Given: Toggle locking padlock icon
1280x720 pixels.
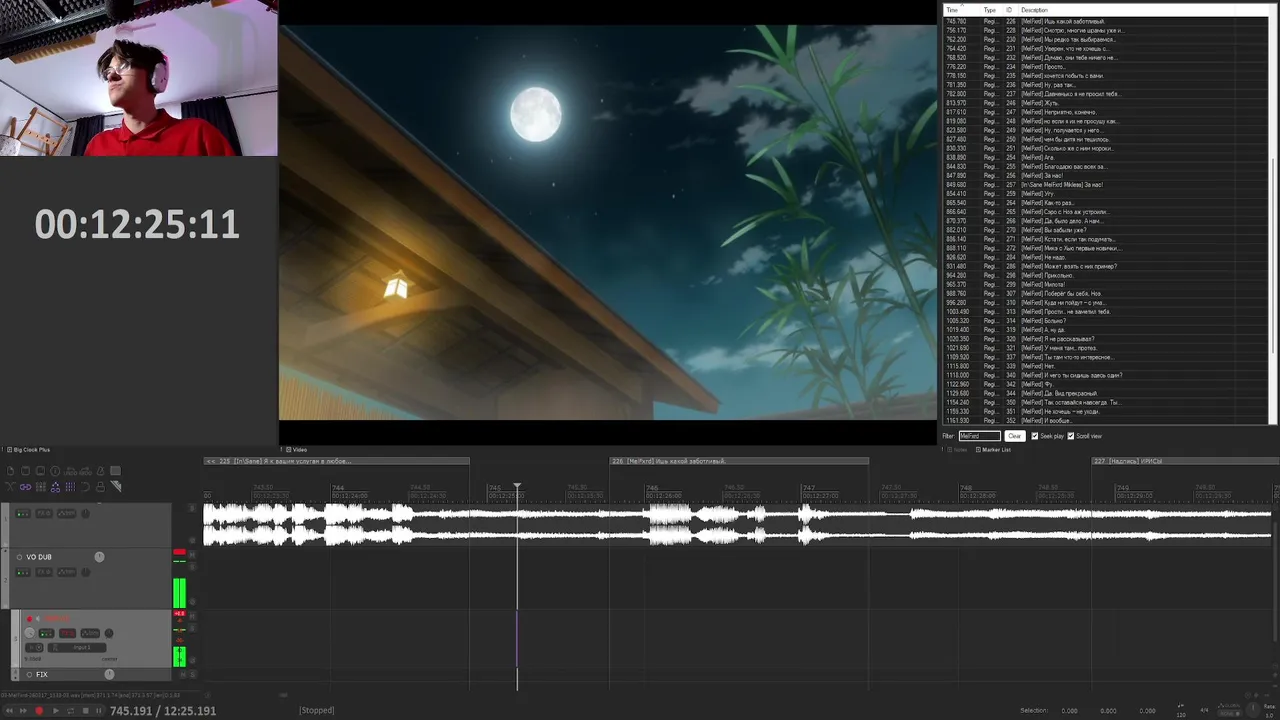Looking at the screenshot, I should [101, 487].
